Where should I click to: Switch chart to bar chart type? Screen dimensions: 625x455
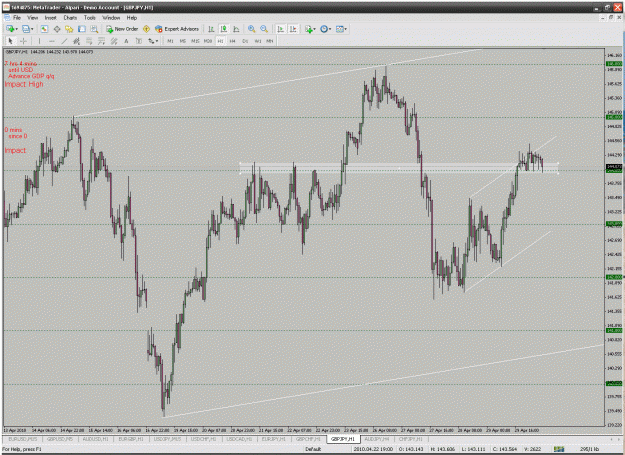[211, 29]
